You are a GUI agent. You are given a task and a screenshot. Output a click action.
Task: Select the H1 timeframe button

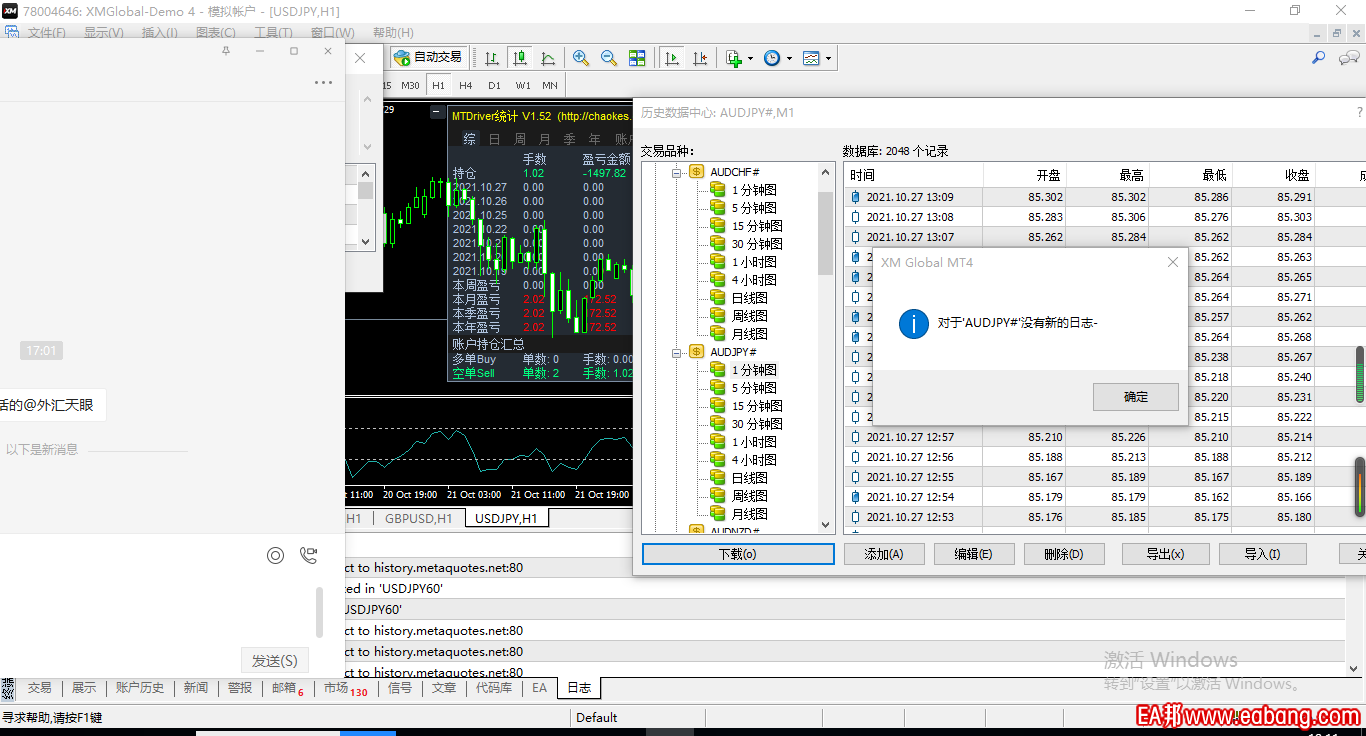[439, 86]
